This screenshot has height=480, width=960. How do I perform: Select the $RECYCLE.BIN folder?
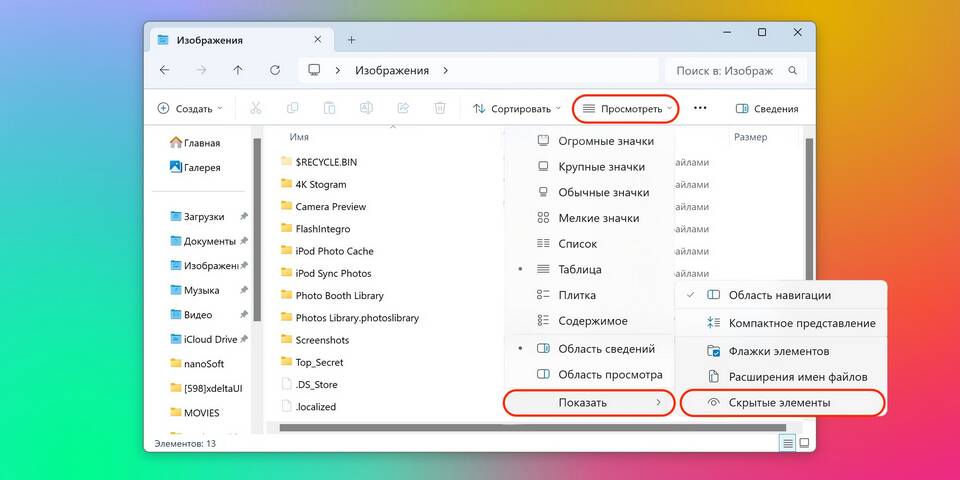click(319, 162)
